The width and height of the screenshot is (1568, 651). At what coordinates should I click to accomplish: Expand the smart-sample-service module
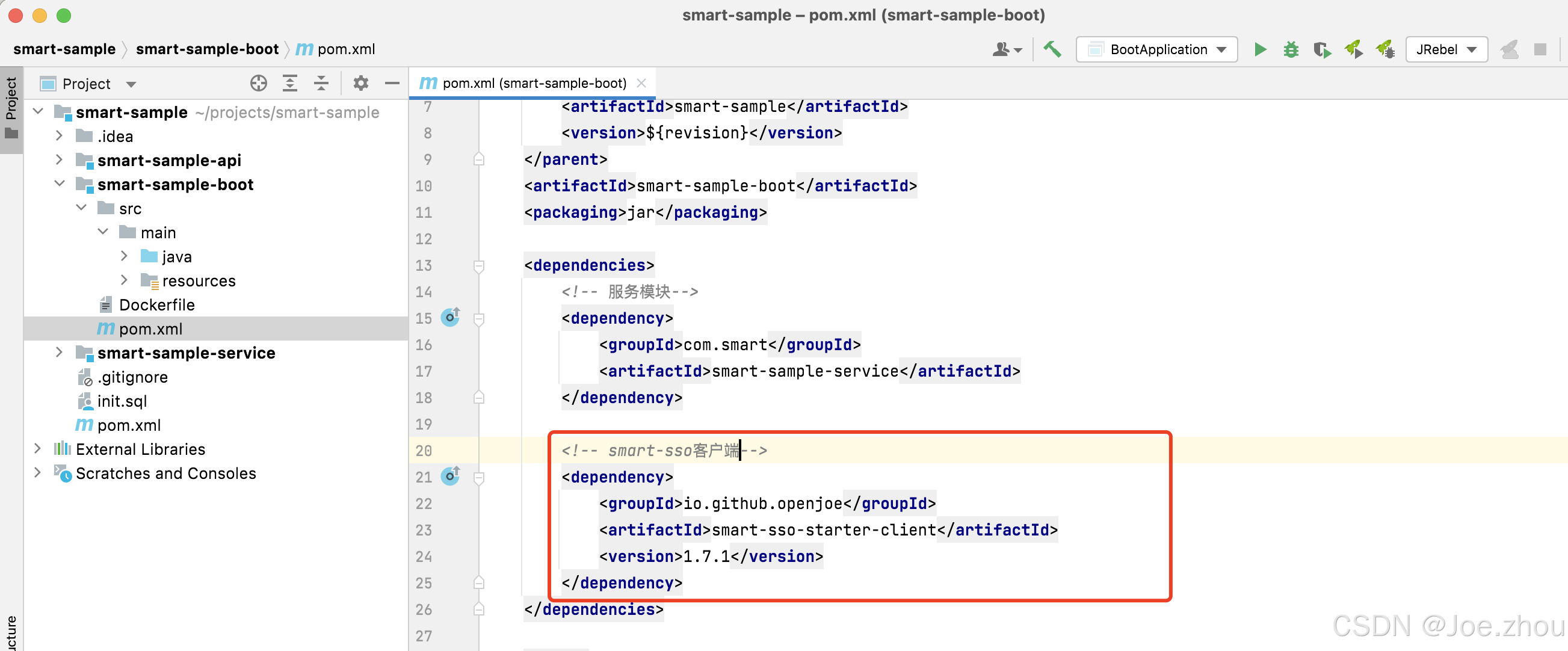click(x=59, y=352)
